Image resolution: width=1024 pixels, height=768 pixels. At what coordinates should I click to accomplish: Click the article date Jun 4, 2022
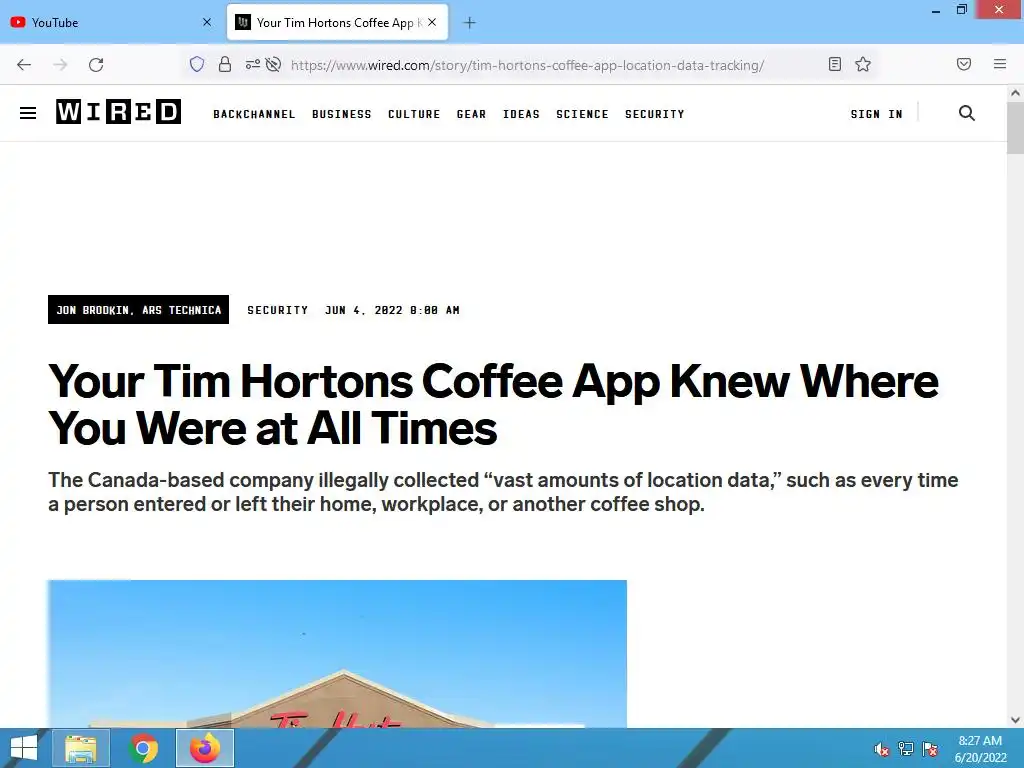392,310
